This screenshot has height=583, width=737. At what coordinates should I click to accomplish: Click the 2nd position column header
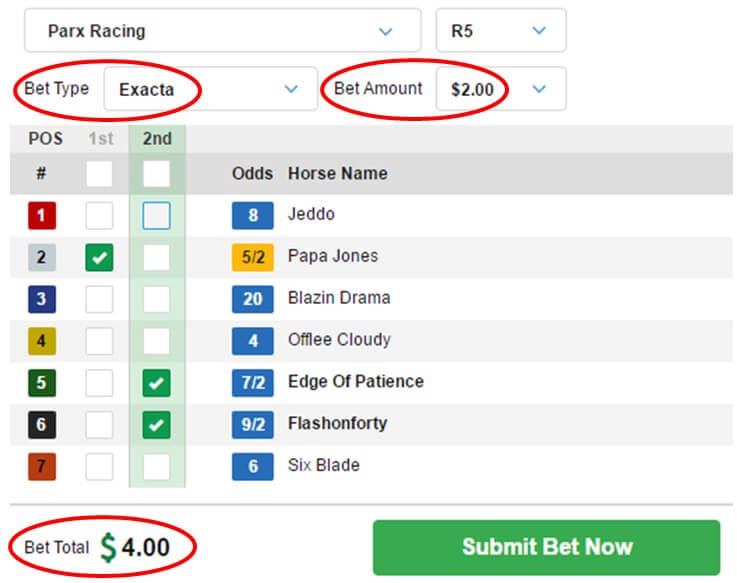pos(157,139)
